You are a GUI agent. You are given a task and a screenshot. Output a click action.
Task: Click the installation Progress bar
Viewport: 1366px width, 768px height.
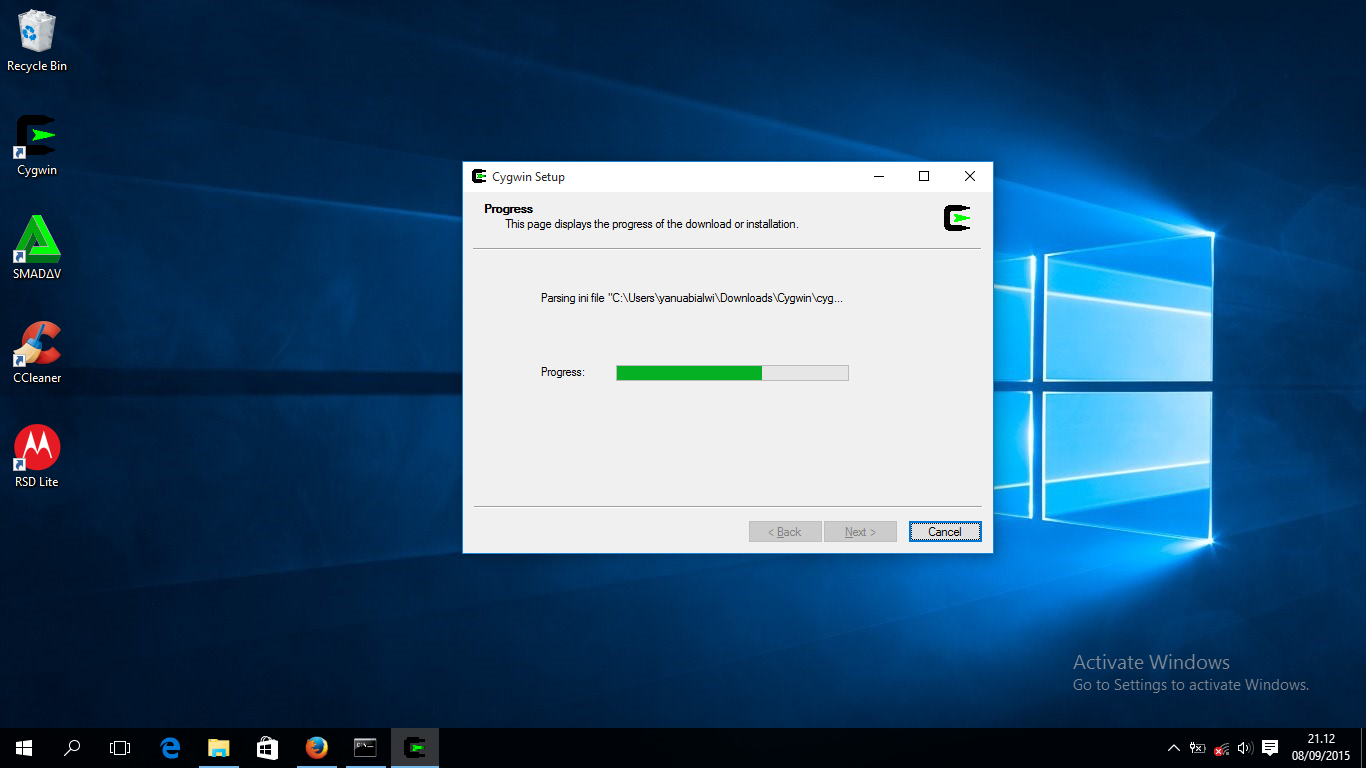pos(732,373)
